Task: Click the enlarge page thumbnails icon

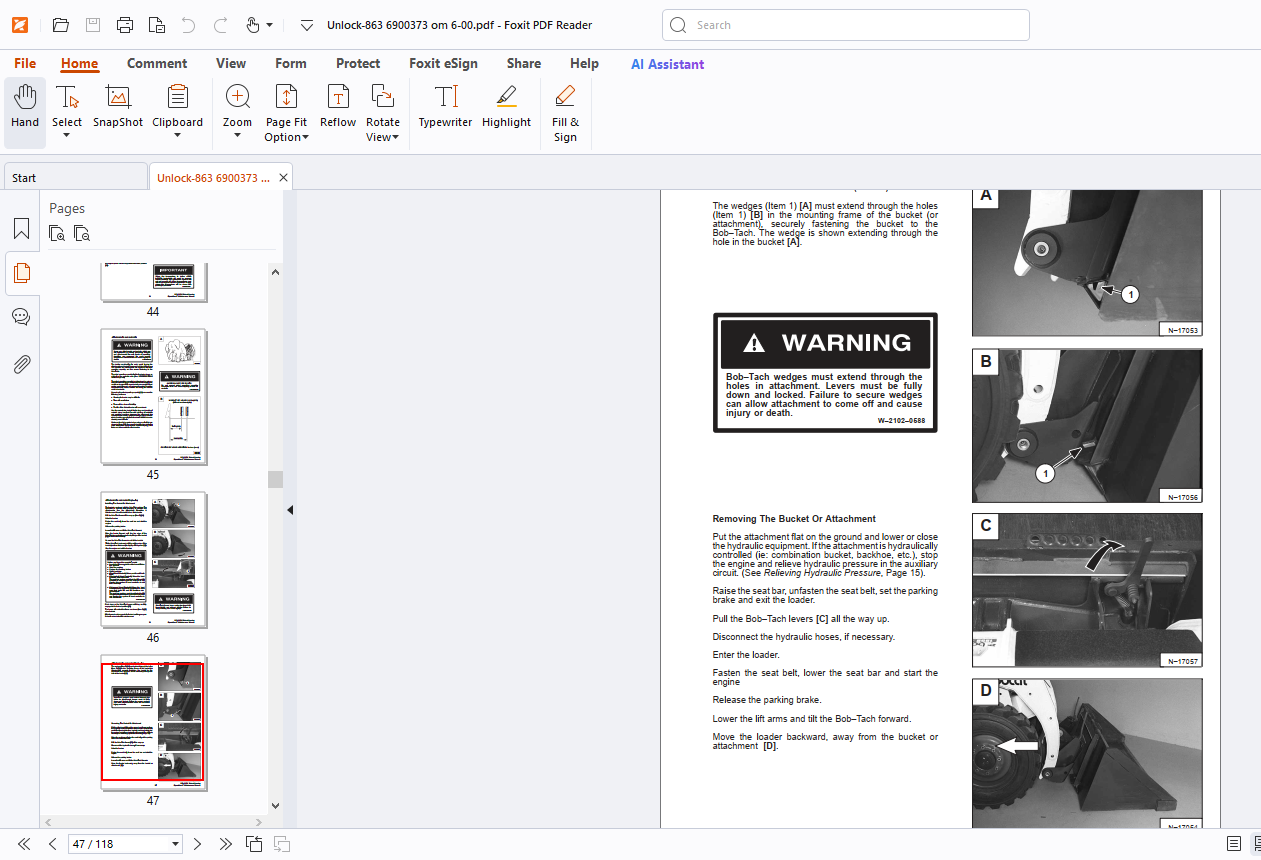Action: (x=57, y=234)
